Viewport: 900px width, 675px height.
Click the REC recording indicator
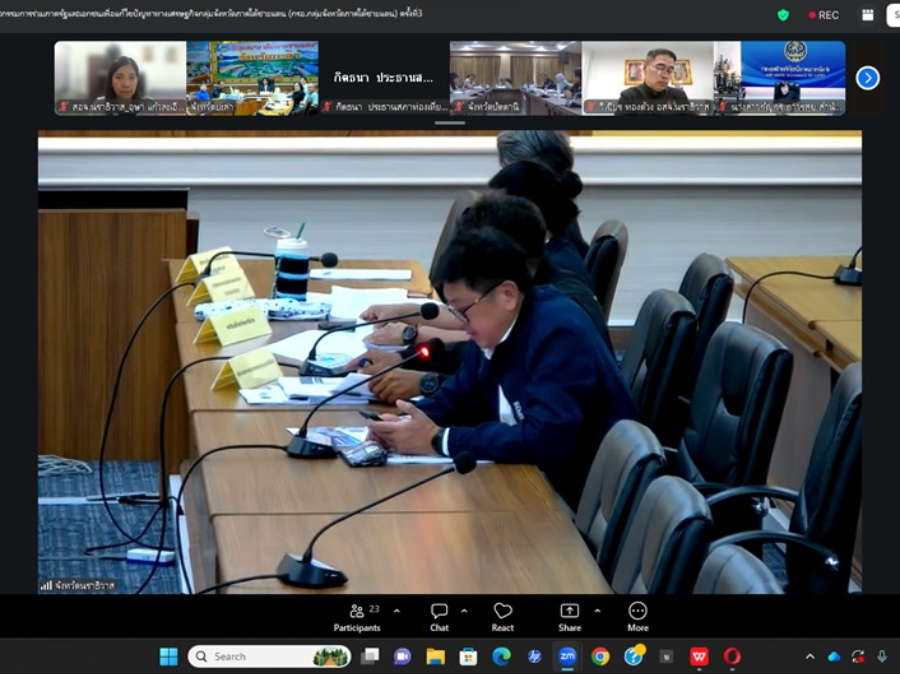[824, 15]
